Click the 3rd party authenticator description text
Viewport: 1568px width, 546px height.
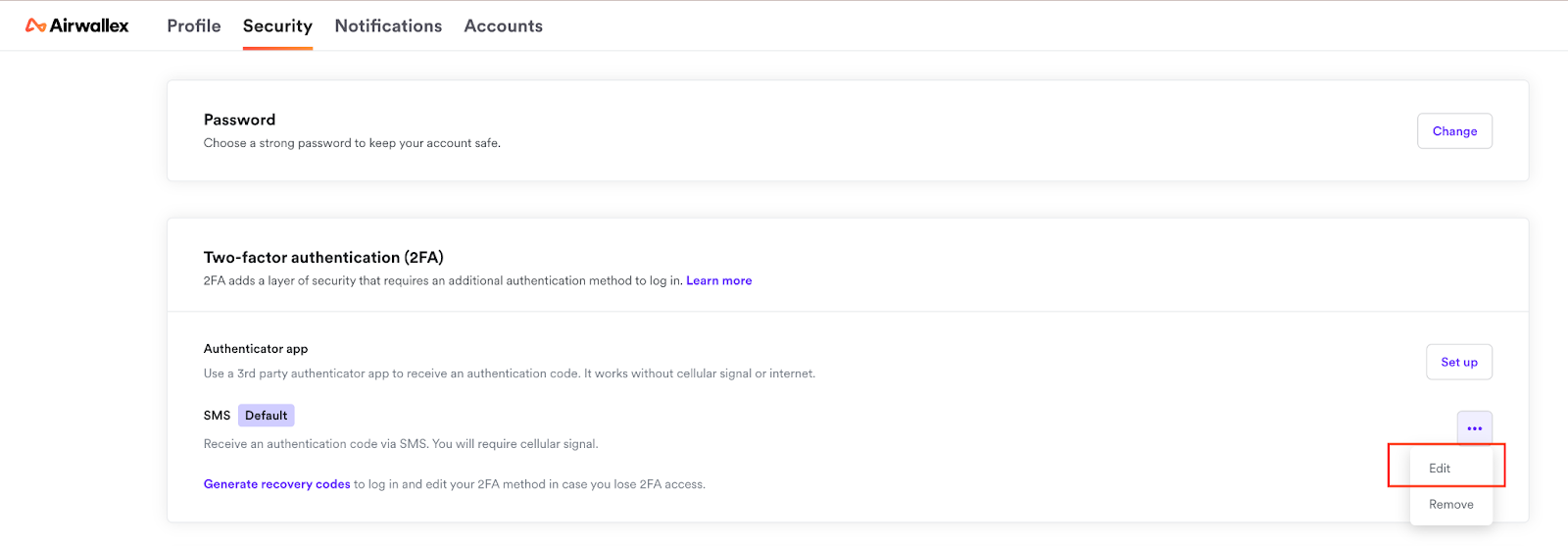[509, 373]
